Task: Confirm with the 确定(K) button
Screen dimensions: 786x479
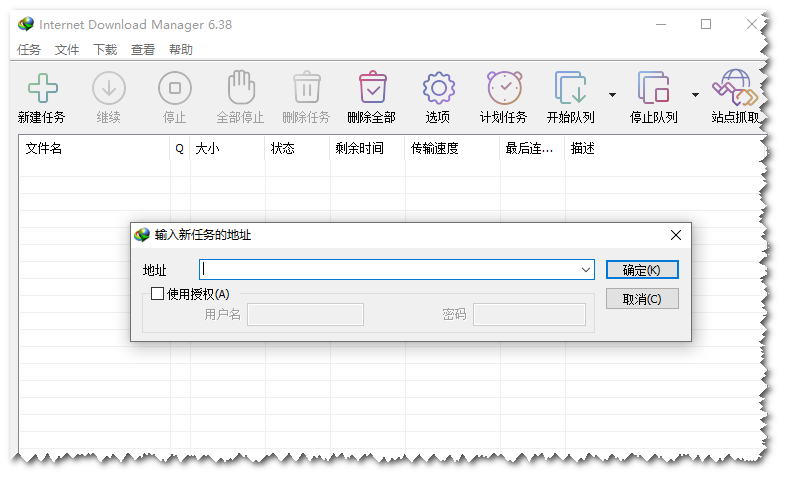Action: pyautogui.click(x=642, y=270)
